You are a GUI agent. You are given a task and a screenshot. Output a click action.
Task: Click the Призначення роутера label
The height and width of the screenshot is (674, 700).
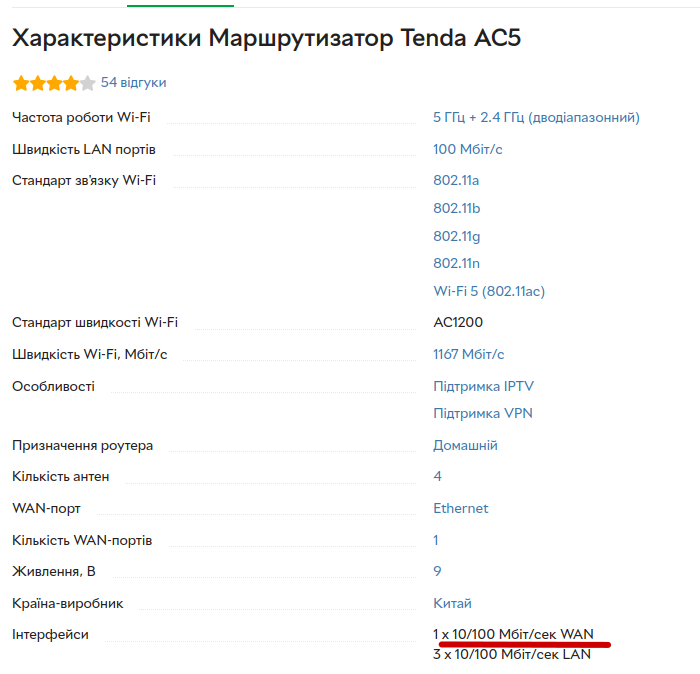[x=83, y=445]
